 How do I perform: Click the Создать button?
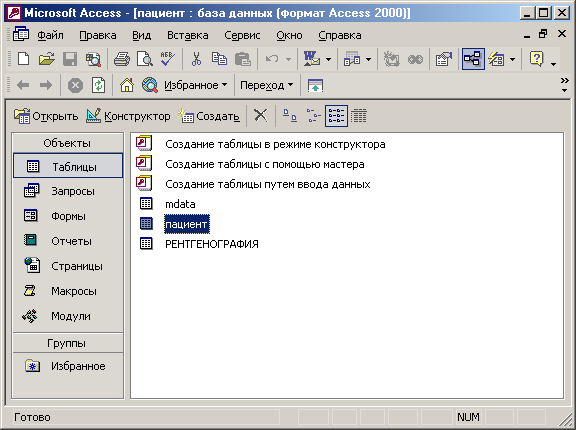click(209, 116)
